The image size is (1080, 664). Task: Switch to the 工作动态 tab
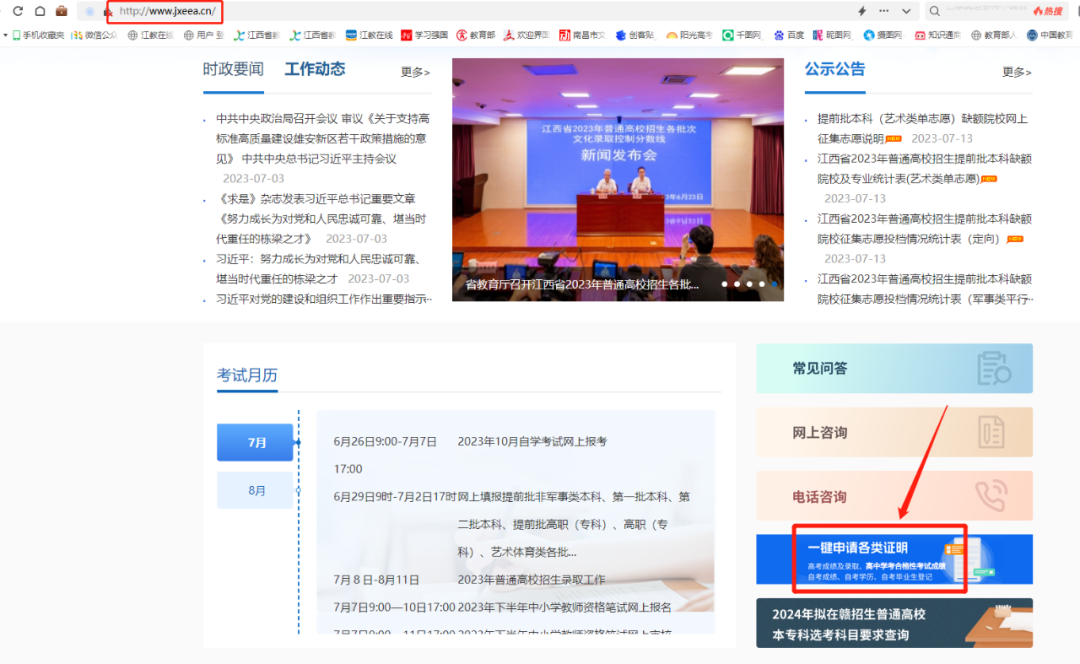pos(315,70)
